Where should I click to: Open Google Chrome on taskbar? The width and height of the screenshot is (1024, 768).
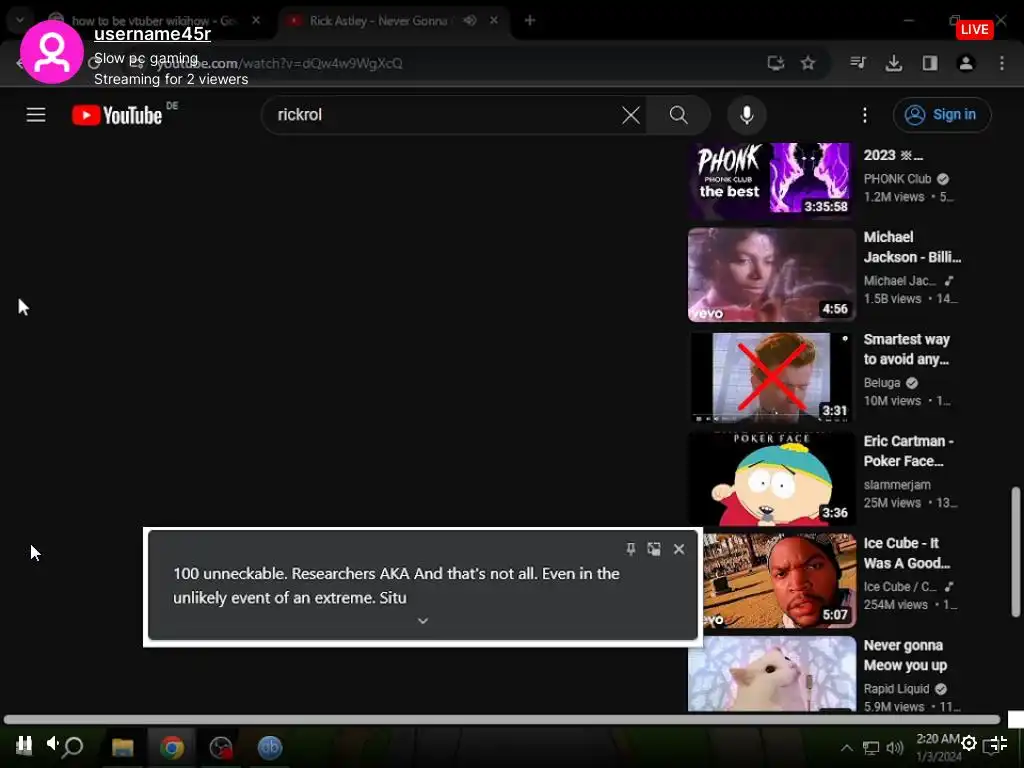[x=172, y=747]
